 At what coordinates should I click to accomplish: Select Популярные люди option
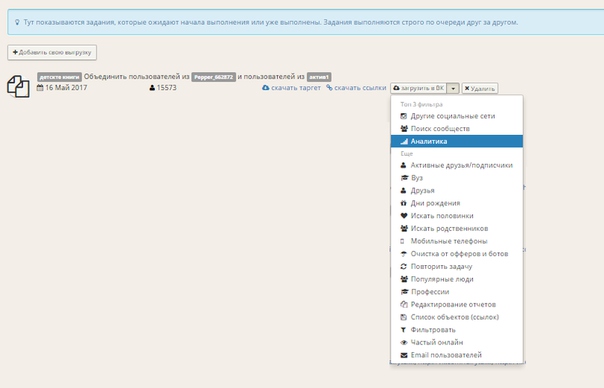[x=457, y=279]
